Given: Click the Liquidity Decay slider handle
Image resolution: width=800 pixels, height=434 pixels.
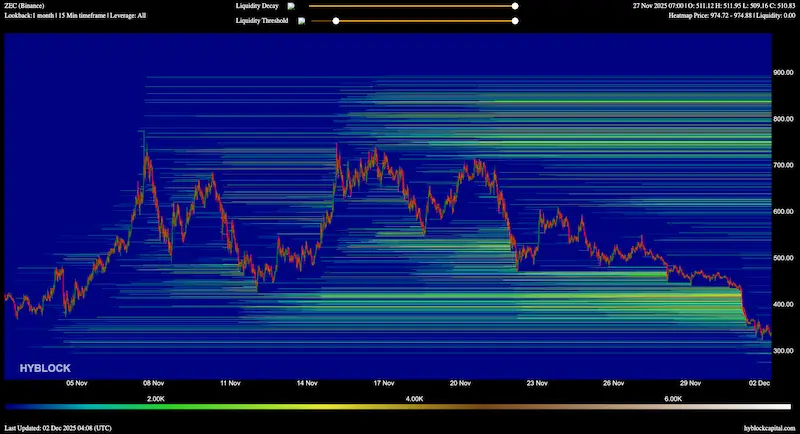Looking at the screenshot, I should point(515,6).
